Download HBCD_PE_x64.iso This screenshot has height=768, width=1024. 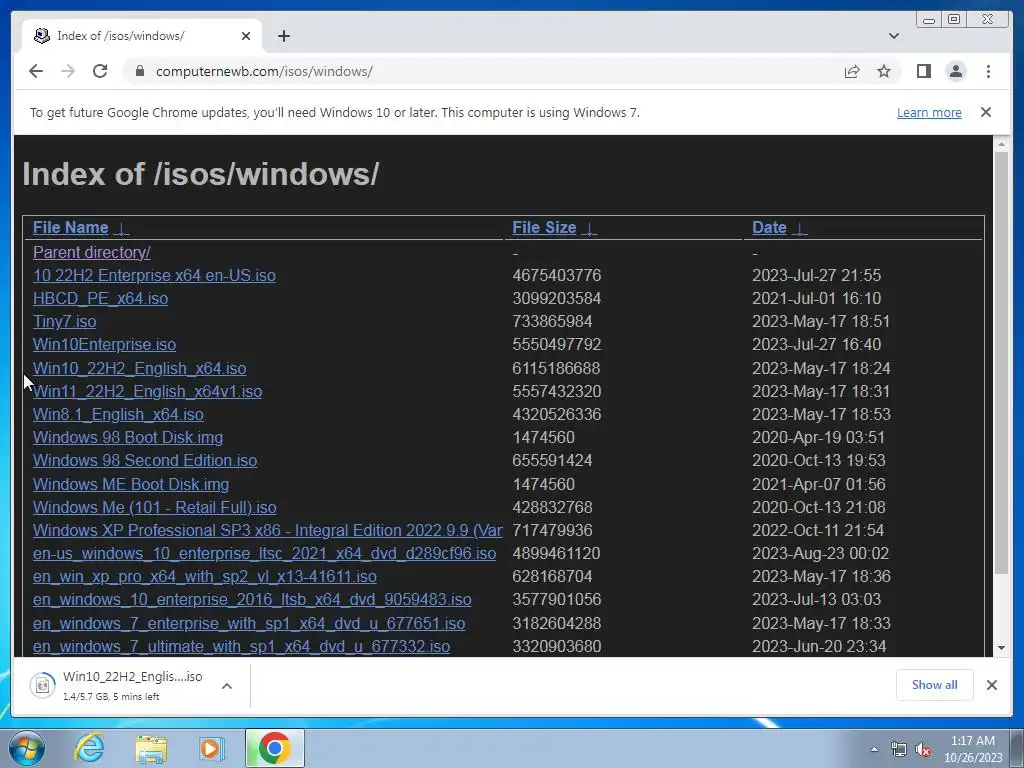pos(101,298)
